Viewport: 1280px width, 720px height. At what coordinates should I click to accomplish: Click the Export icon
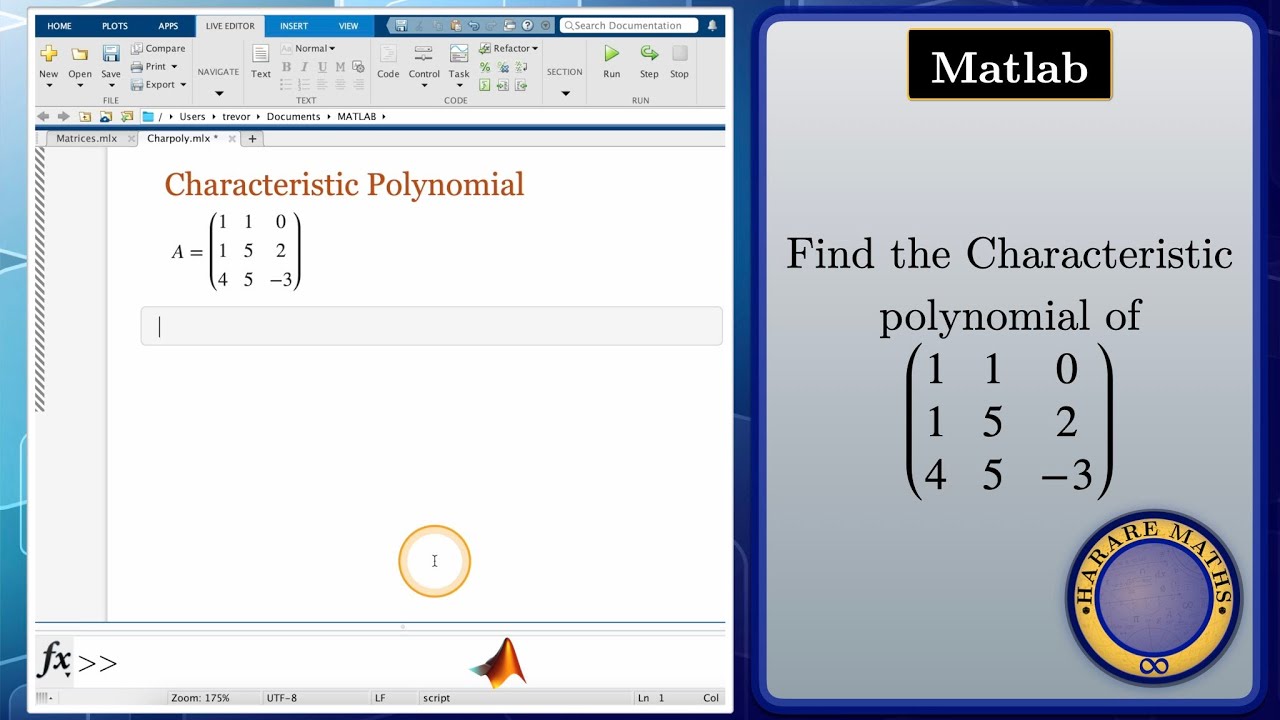coord(137,85)
